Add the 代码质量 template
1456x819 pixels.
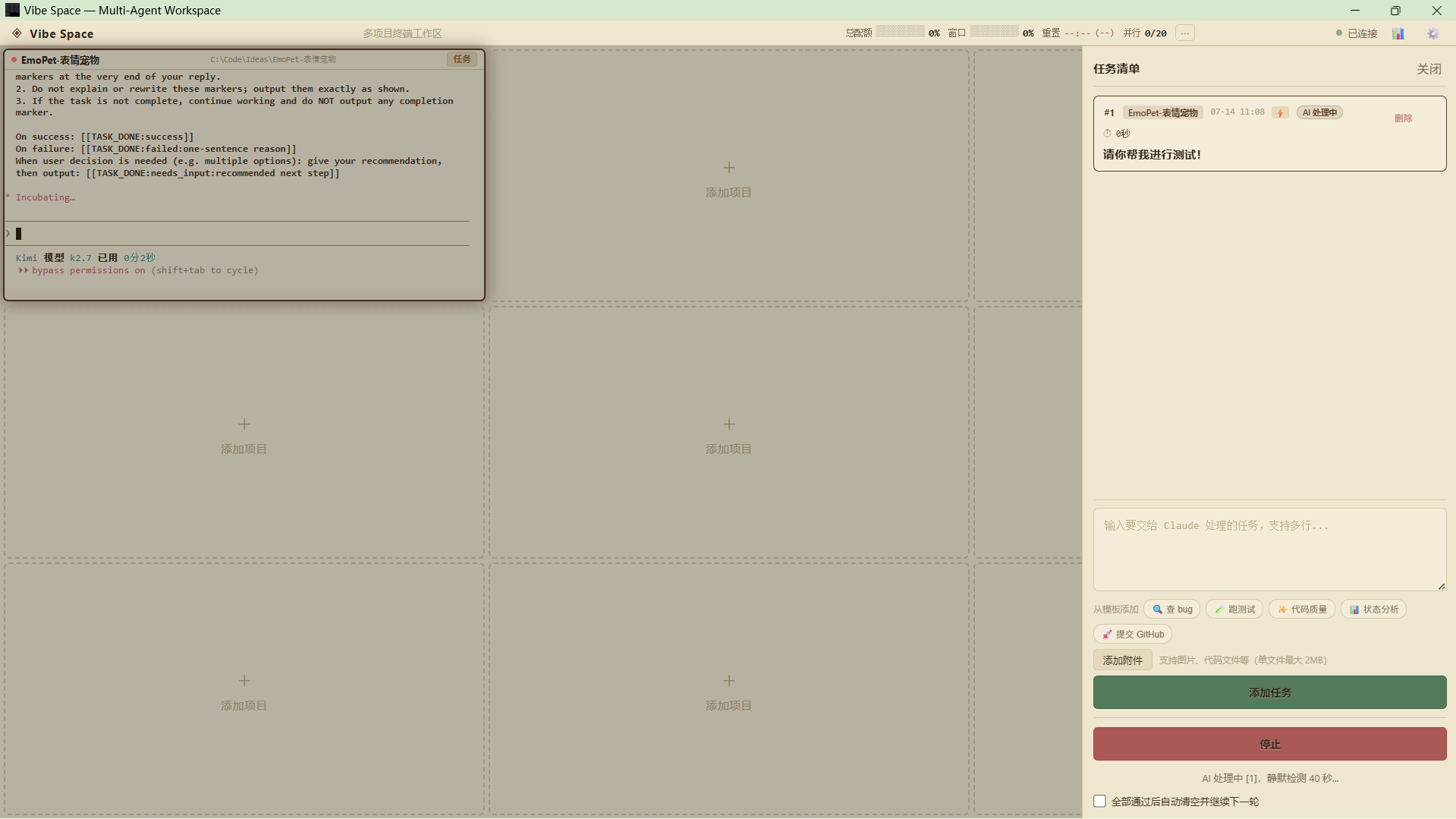1302,609
